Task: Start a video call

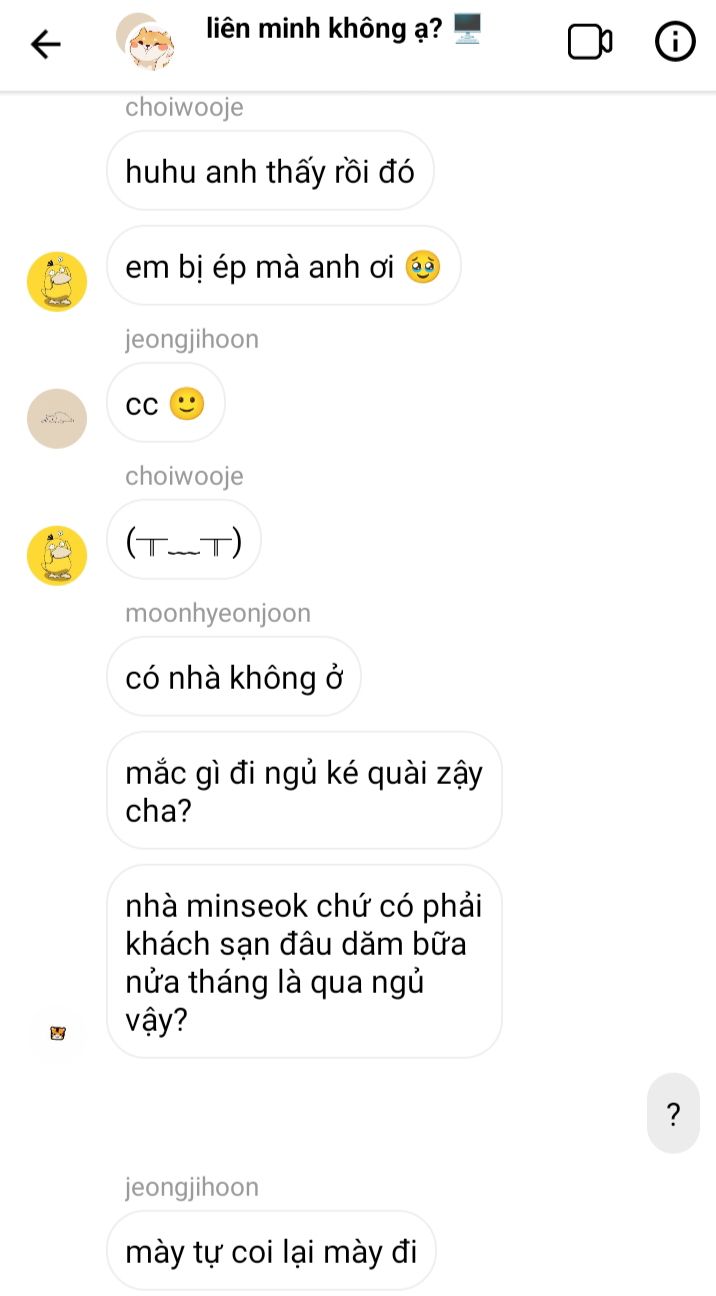Action: pyautogui.click(x=589, y=42)
